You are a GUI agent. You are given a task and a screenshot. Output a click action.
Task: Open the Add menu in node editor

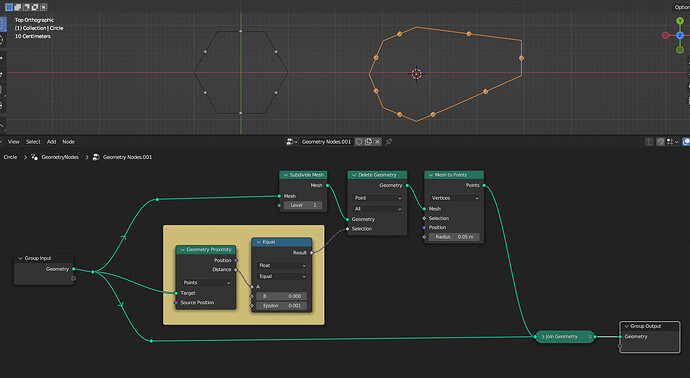point(51,142)
